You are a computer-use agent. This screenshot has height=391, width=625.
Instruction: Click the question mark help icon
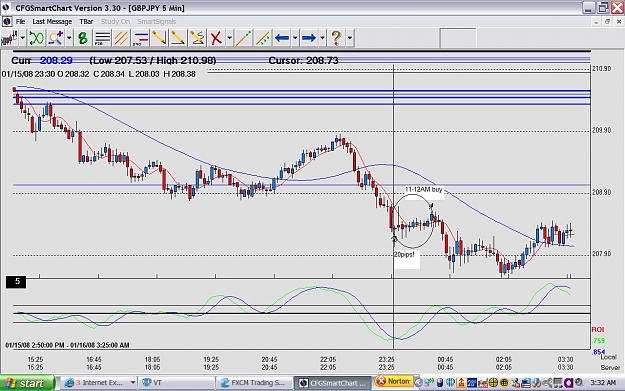[x=336, y=38]
